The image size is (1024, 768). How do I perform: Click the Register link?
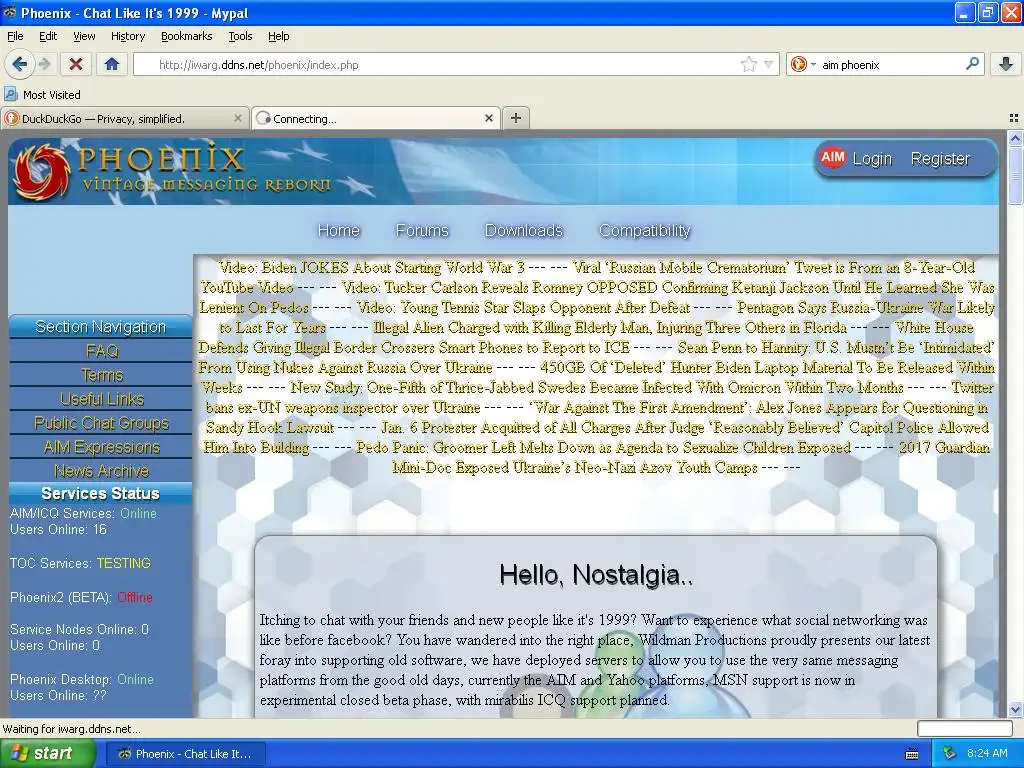[x=940, y=159]
